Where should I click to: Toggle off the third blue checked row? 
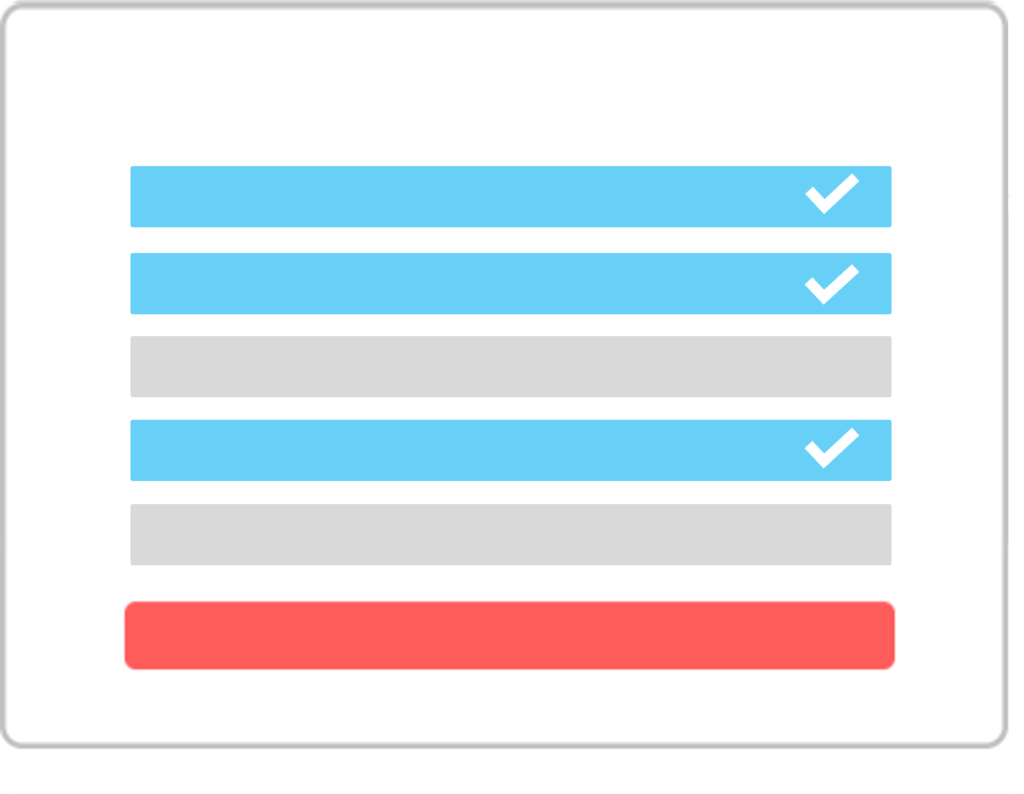[x=511, y=451]
